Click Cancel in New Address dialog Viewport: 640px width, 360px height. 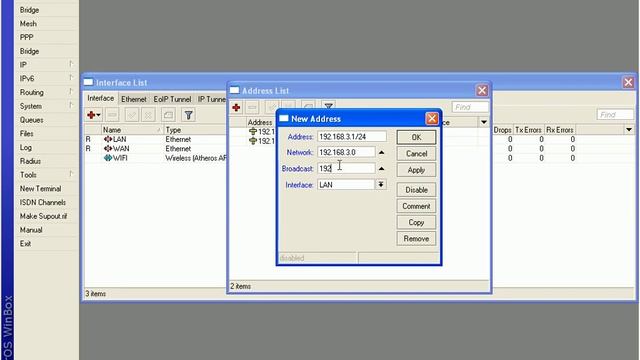coord(416,154)
